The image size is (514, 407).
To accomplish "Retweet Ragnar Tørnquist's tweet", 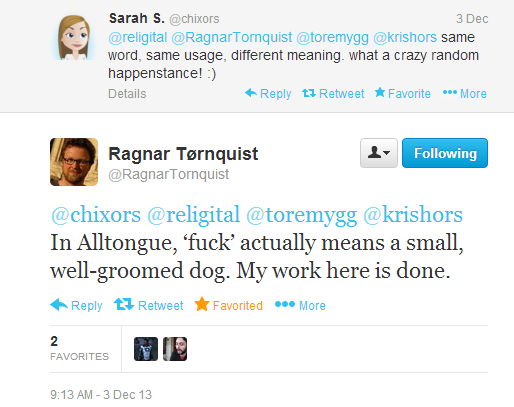I will (149, 305).
